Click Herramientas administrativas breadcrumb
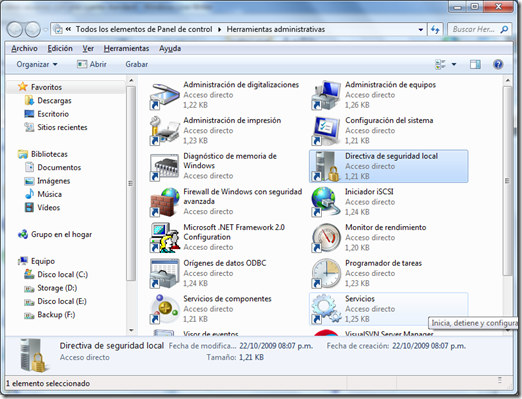 tap(276, 29)
